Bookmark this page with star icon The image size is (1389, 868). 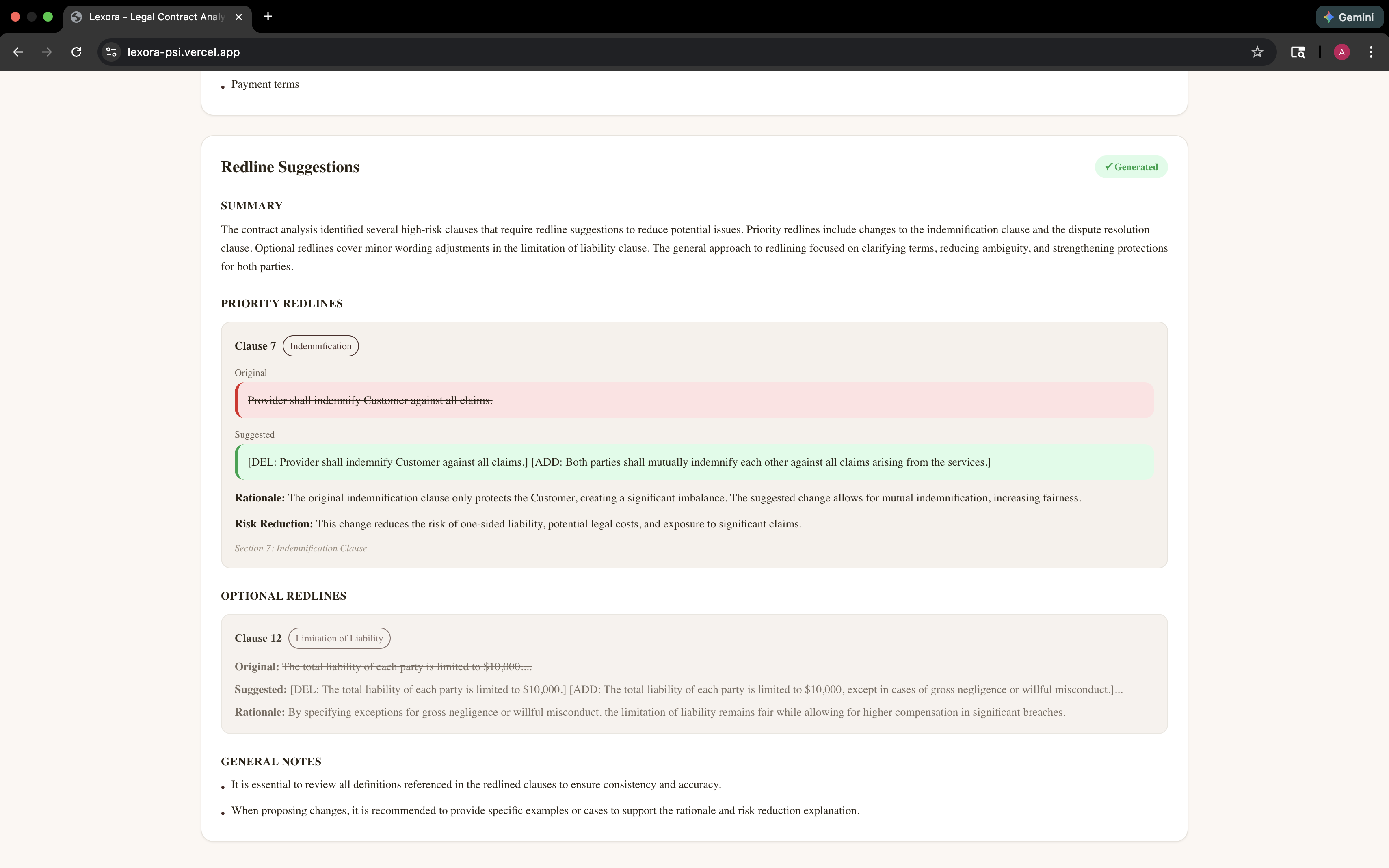coord(1257,52)
